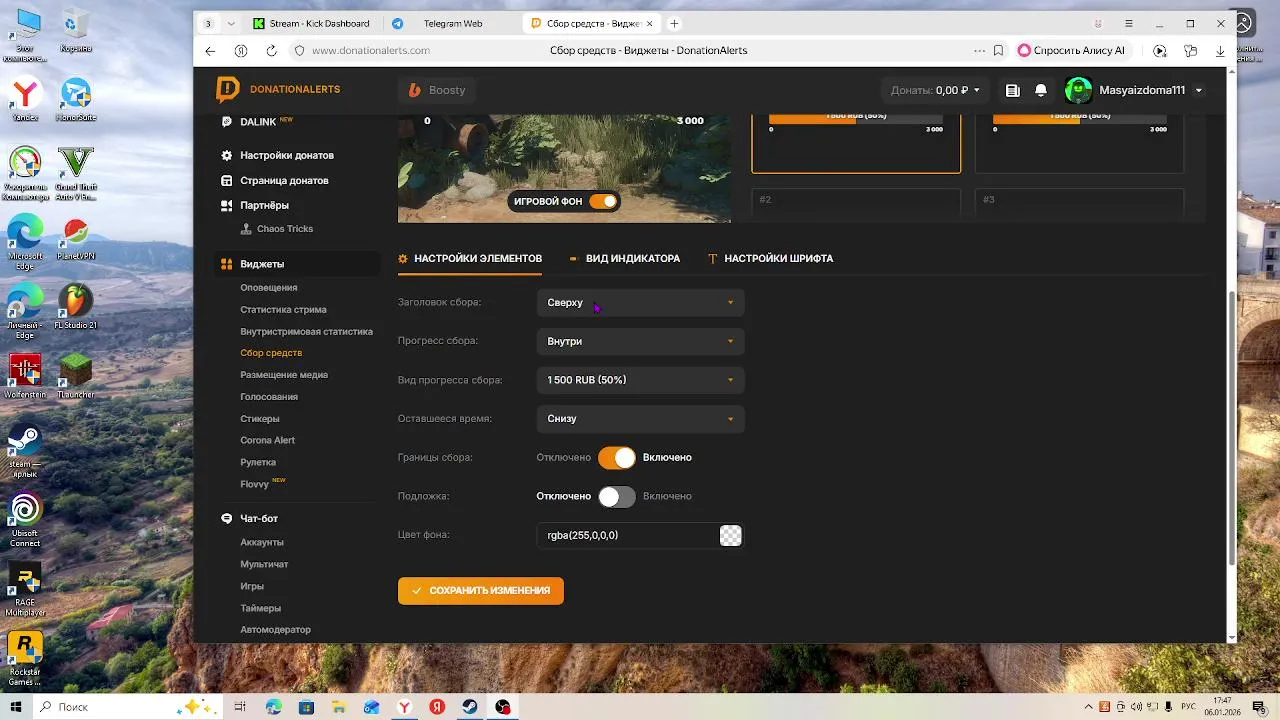Open browser downloads arrow icon
1280x720 pixels.
(1221, 50)
